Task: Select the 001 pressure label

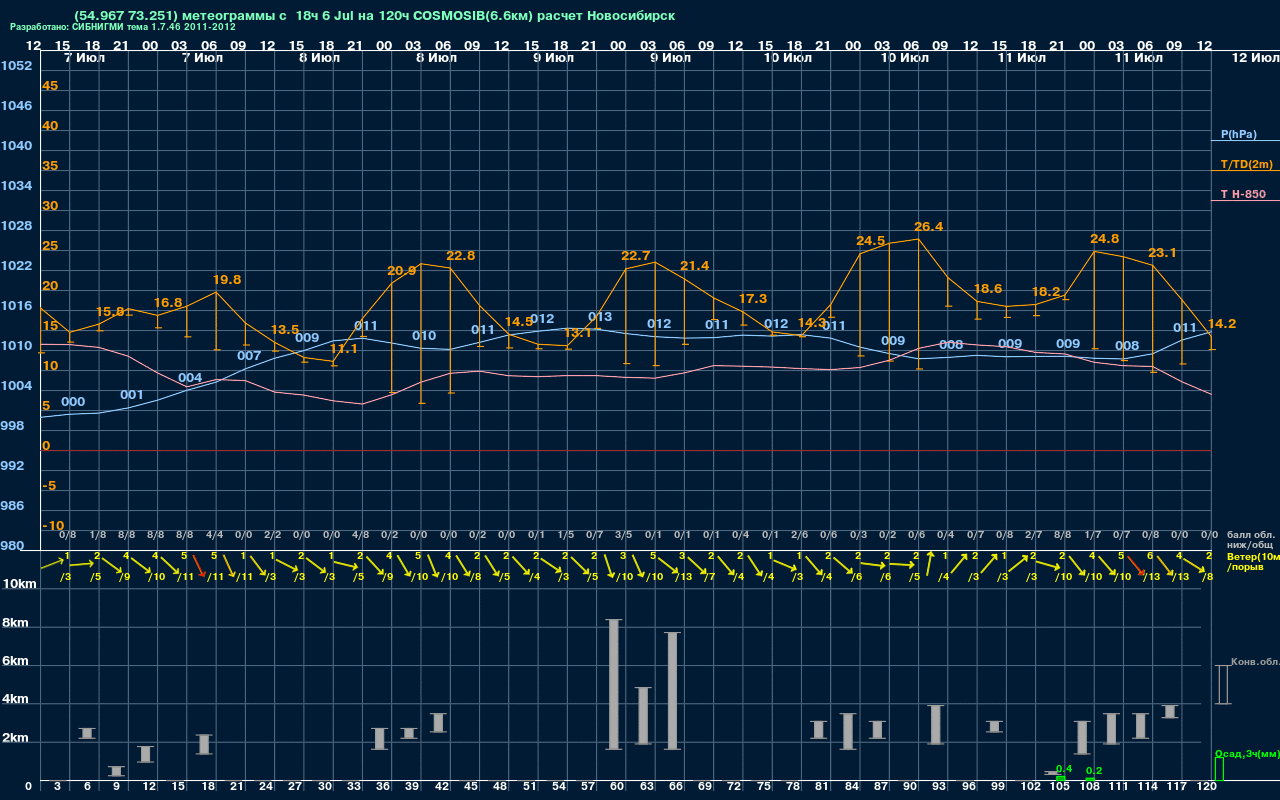Action: 132,395
